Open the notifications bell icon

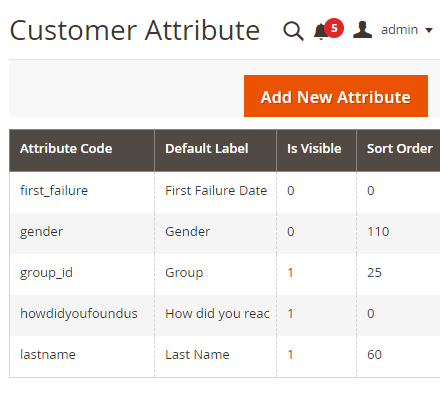click(321, 32)
